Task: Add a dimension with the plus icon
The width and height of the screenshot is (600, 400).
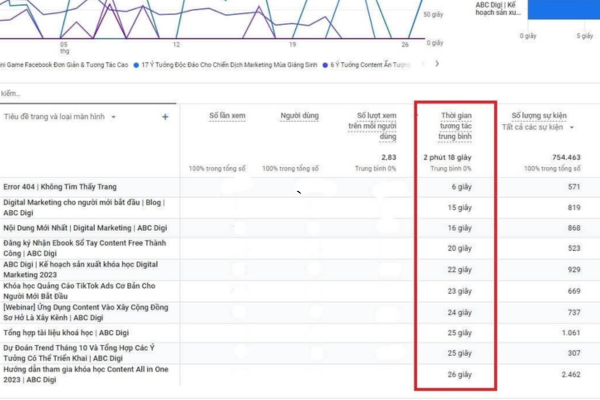Action: pyautogui.click(x=165, y=117)
